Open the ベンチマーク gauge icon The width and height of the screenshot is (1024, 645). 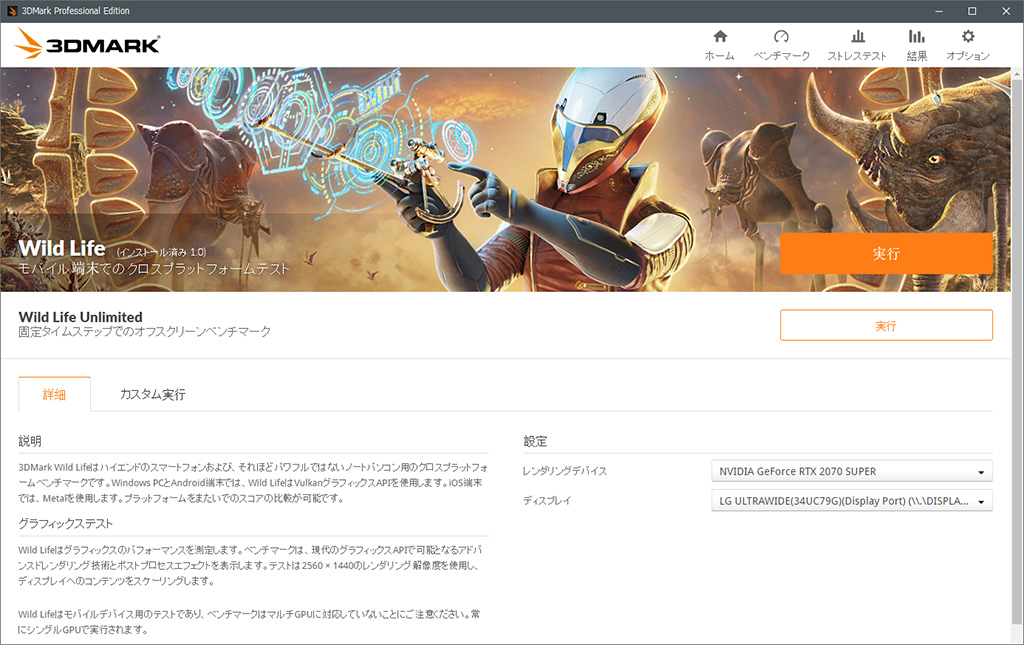(x=781, y=37)
